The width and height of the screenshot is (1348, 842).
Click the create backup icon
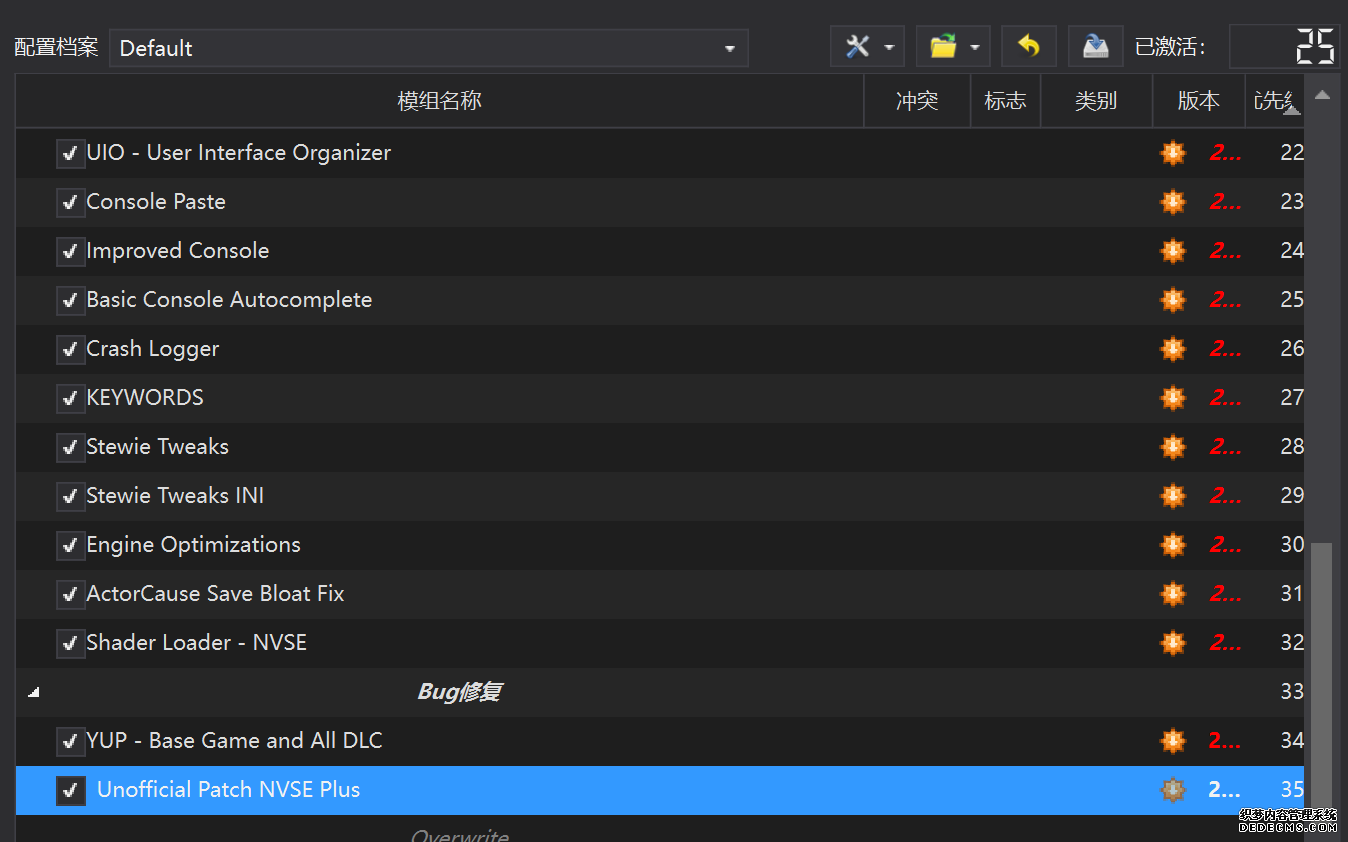[1095, 47]
